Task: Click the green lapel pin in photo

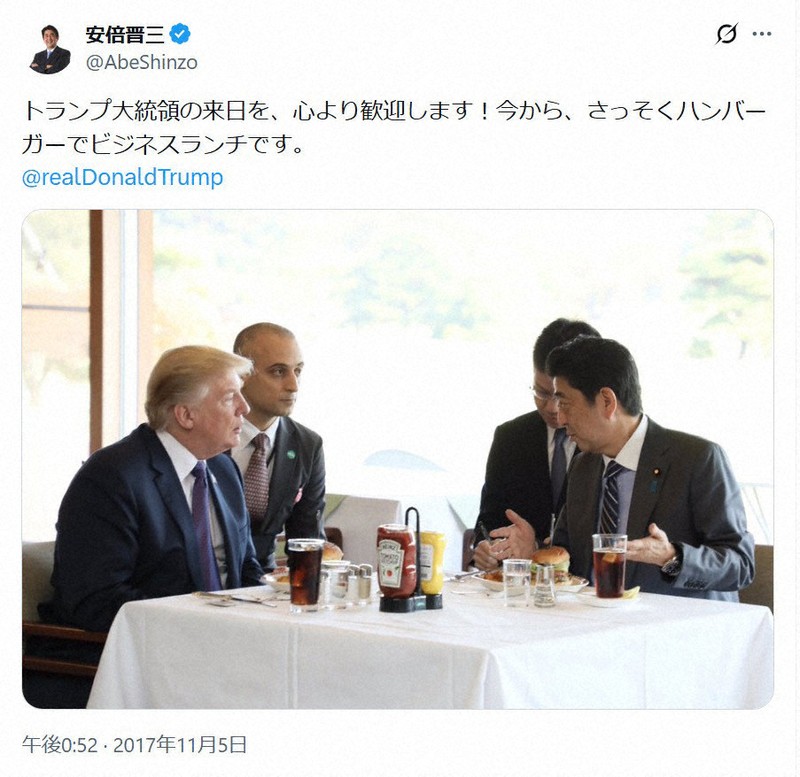Action: [291, 454]
